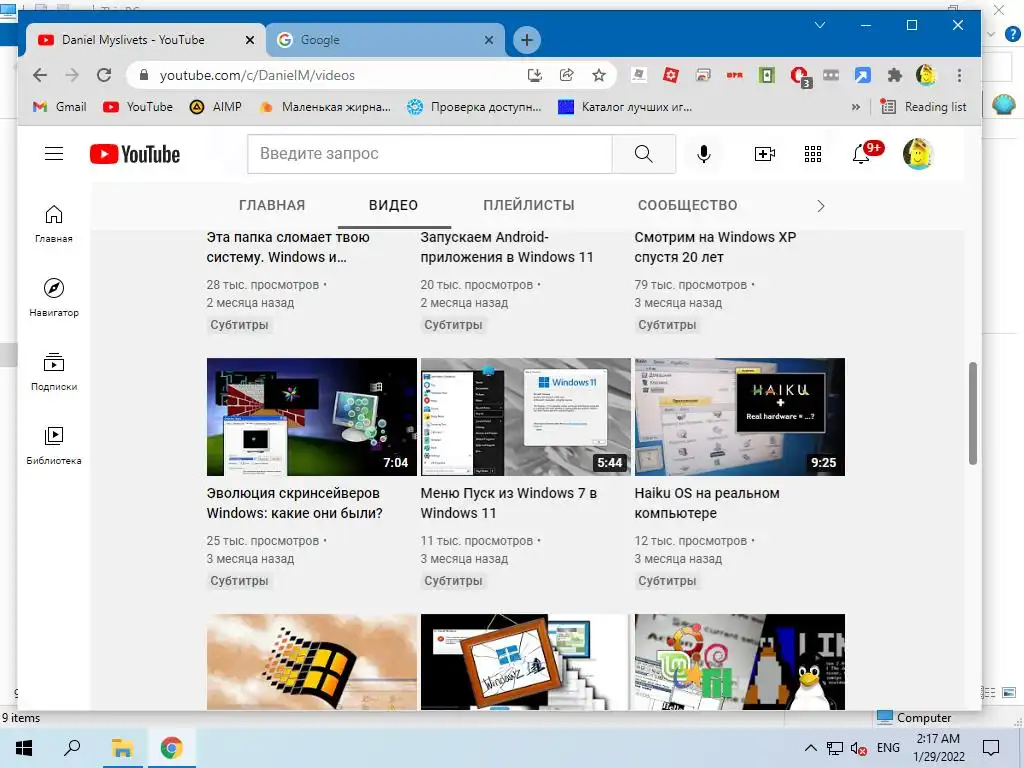Screen dimensions: 1024x768
Task: Open Навигатор in the left sidebar
Action: tap(54, 297)
